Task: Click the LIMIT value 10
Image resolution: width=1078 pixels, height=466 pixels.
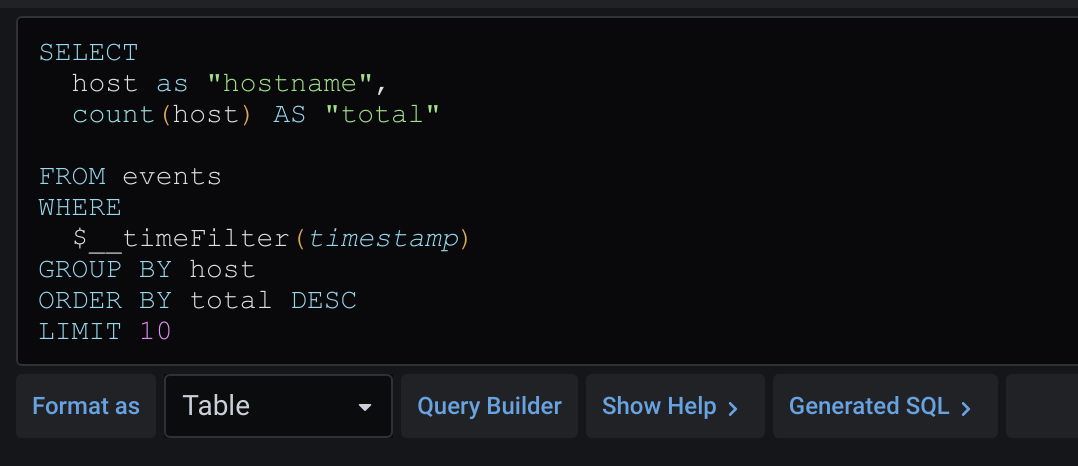Action: coord(155,331)
